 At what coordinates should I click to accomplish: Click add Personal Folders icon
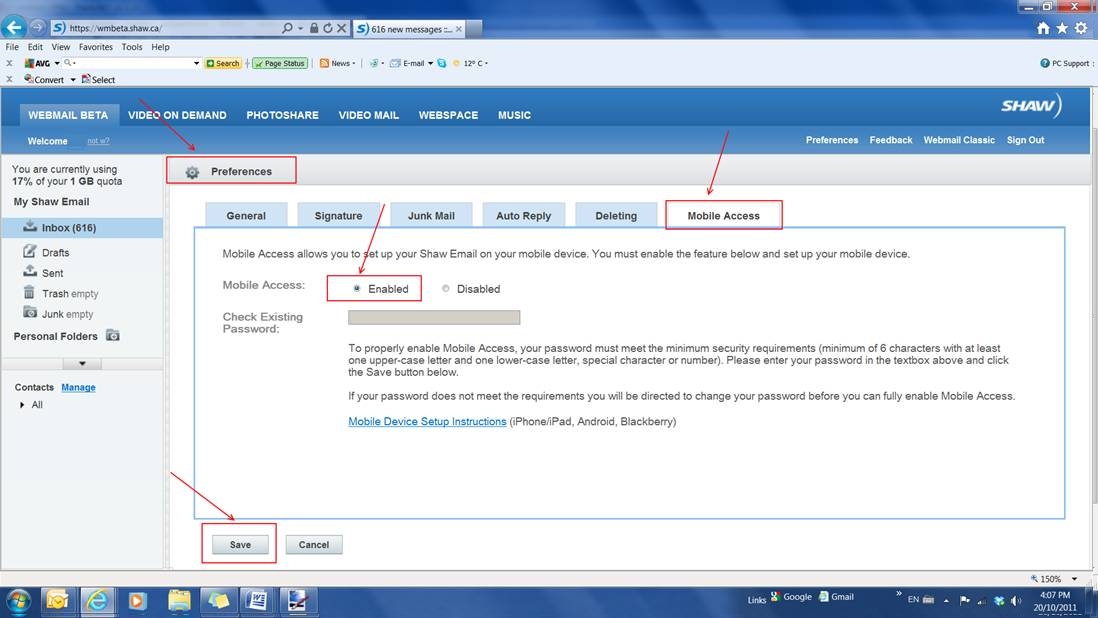click(113, 335)
